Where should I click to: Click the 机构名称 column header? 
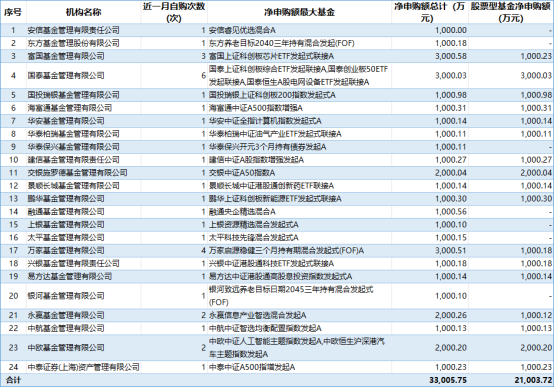point(84,12)
